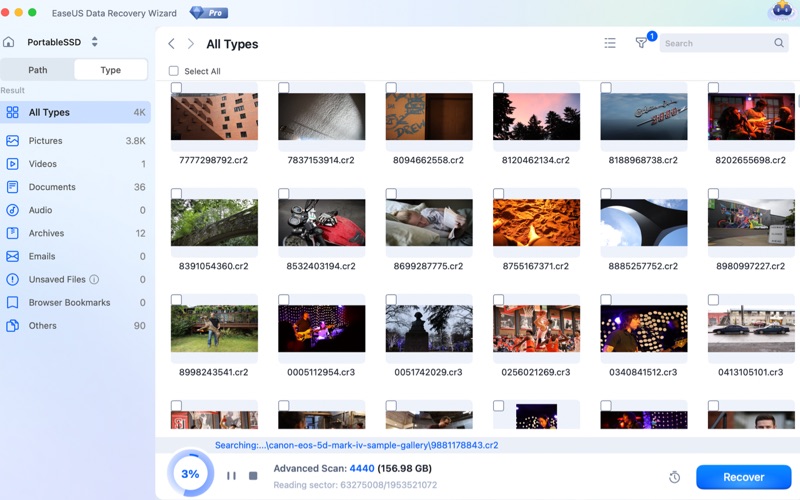Pause the advanced scan
Screen dimensions: 800x500
point(231,476)
